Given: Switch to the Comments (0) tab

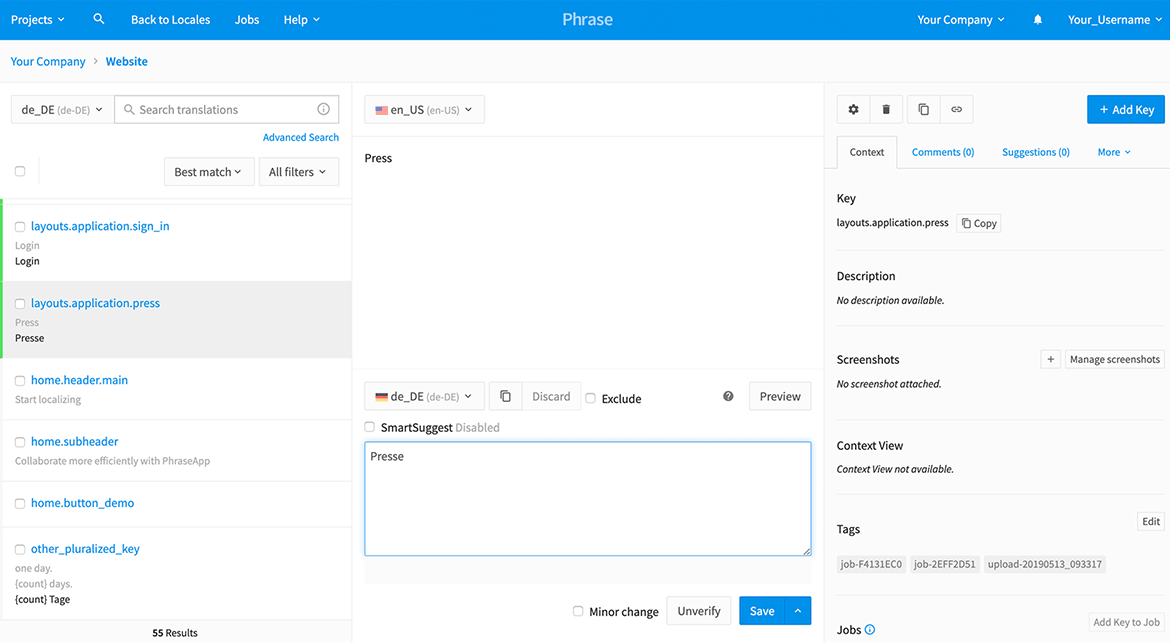Looking at the screenshot, I should point(942,152).
